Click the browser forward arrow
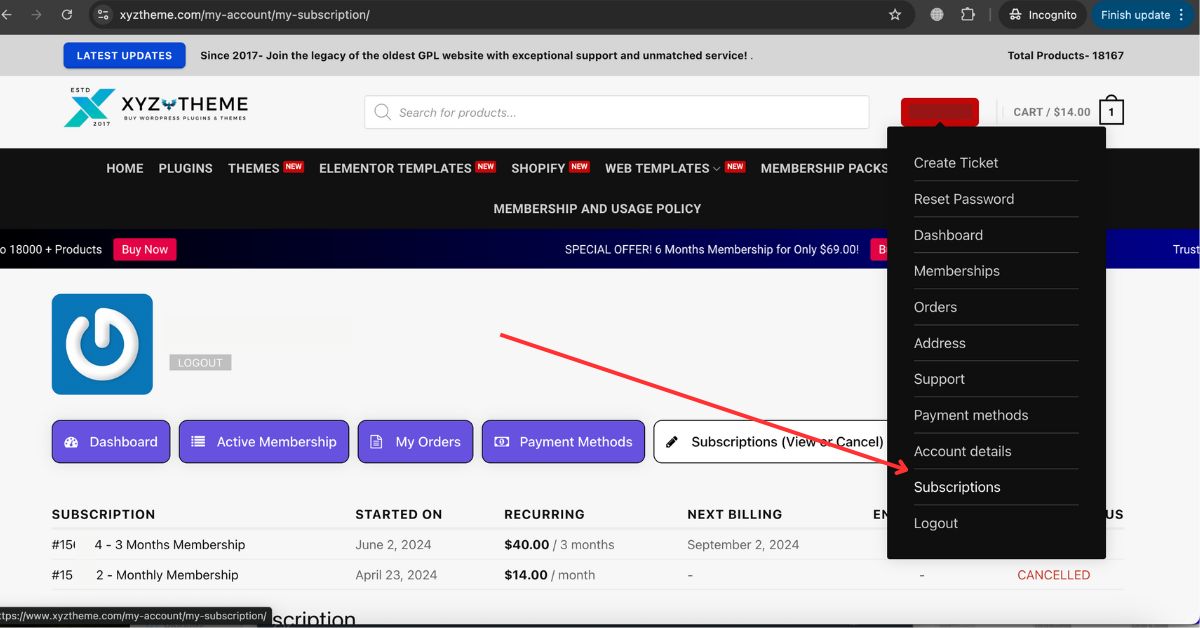The image size is (1200, 628). click(37, 15)
